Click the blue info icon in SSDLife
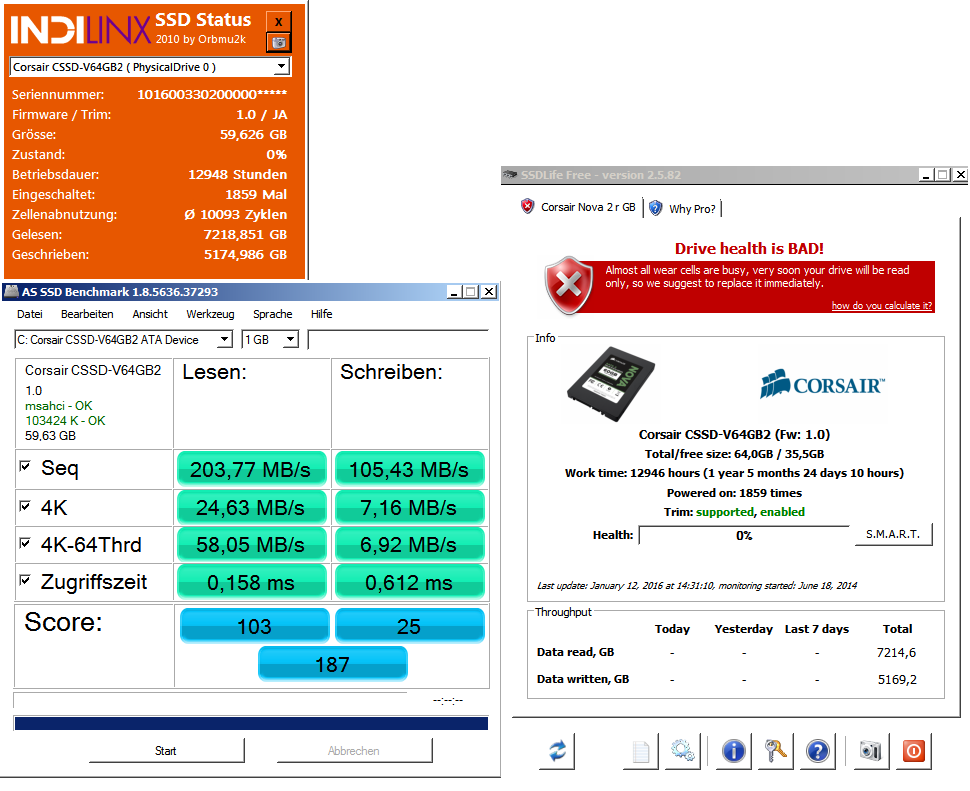970x791 pixels. click(x=734, y=751)
